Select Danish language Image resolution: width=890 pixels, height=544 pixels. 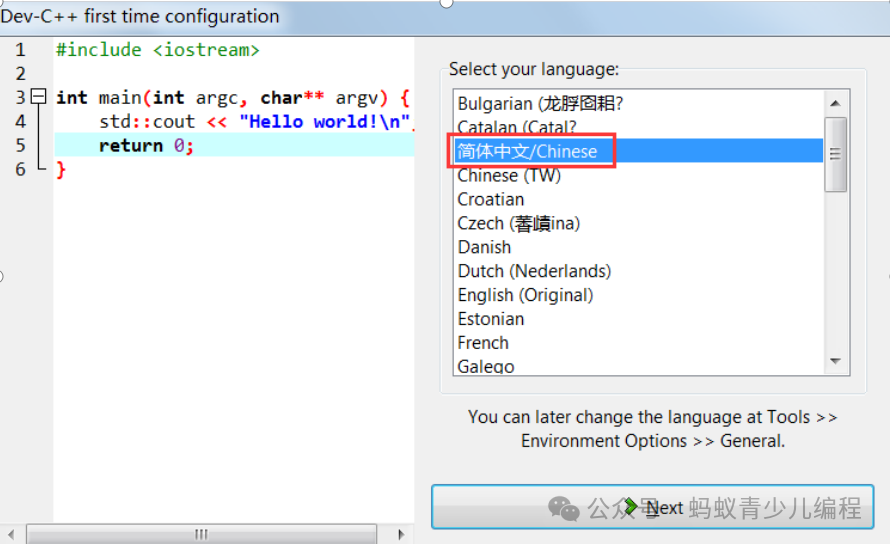coord(639,247)
